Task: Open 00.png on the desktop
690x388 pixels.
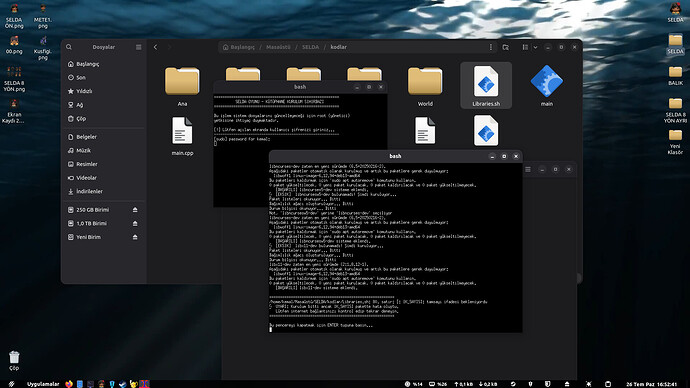Action: 14,45
